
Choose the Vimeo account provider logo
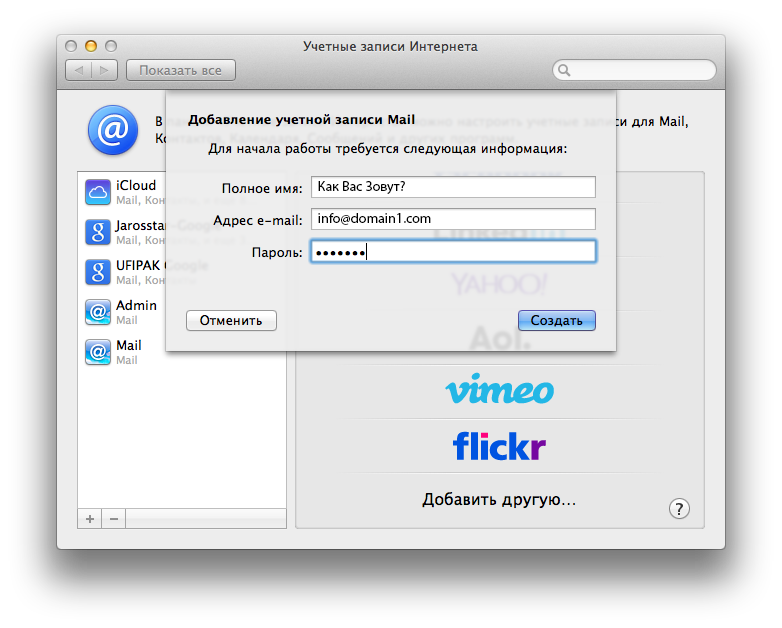point(500,389)
